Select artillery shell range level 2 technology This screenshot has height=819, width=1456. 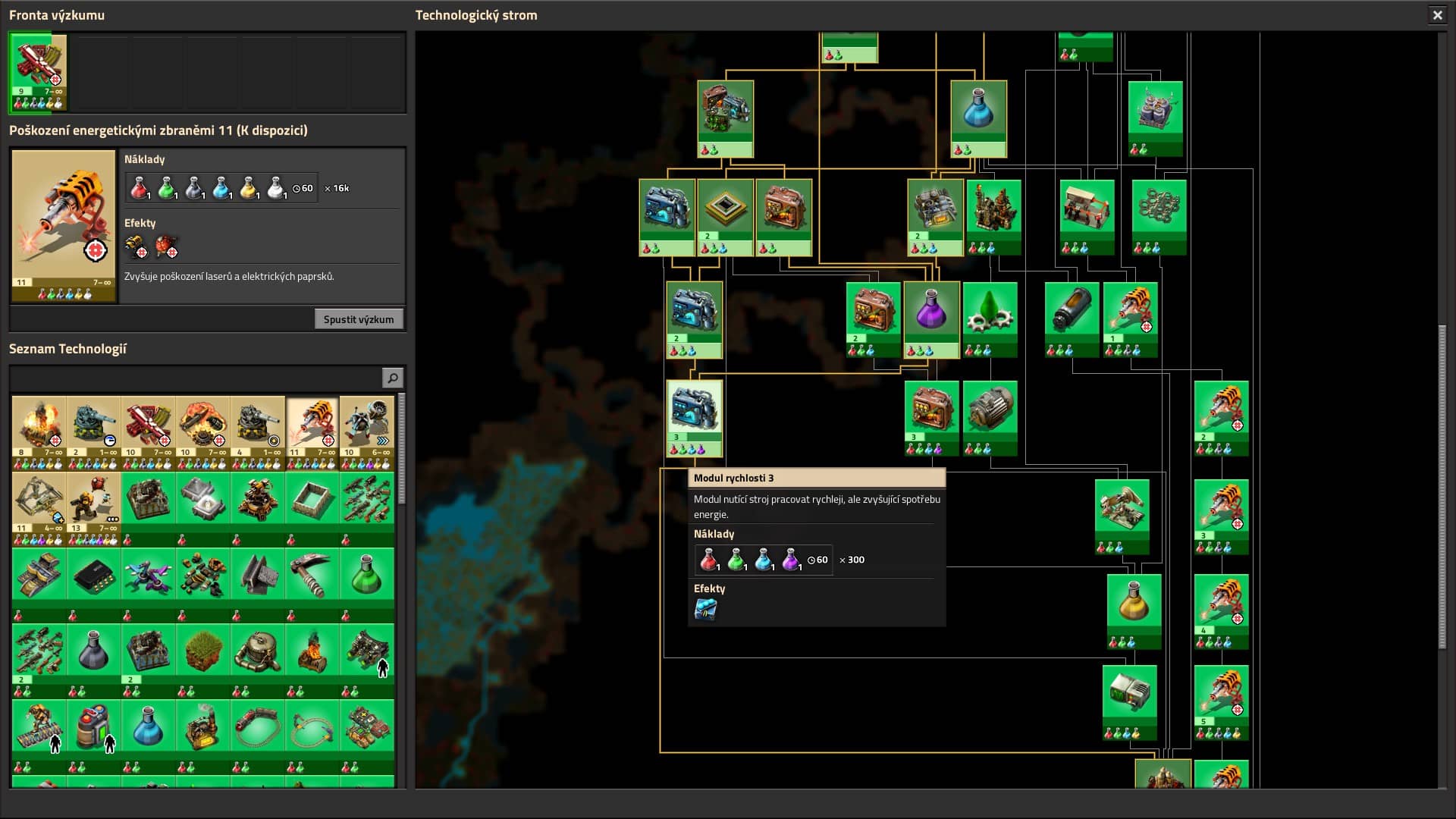(x=94, y=432)
